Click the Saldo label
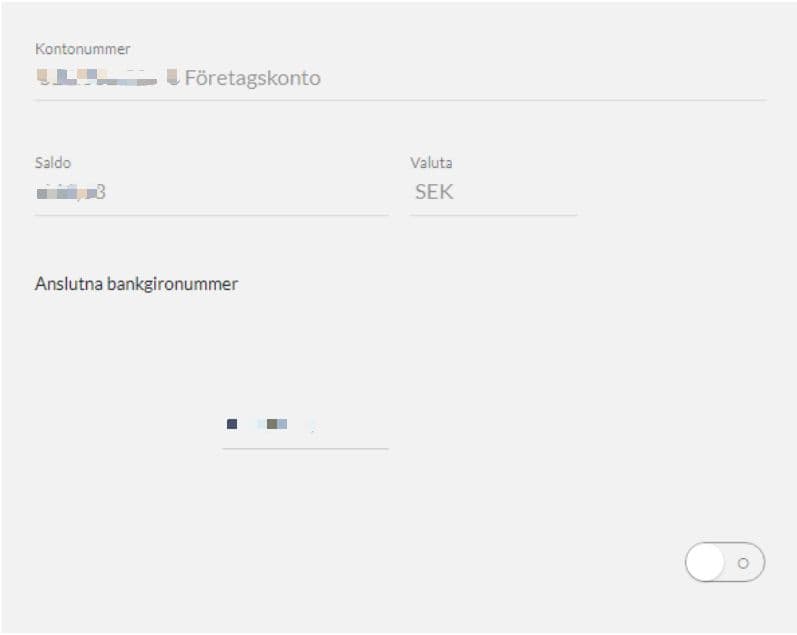The image size is (797, 635). click(x=53, y=163)
